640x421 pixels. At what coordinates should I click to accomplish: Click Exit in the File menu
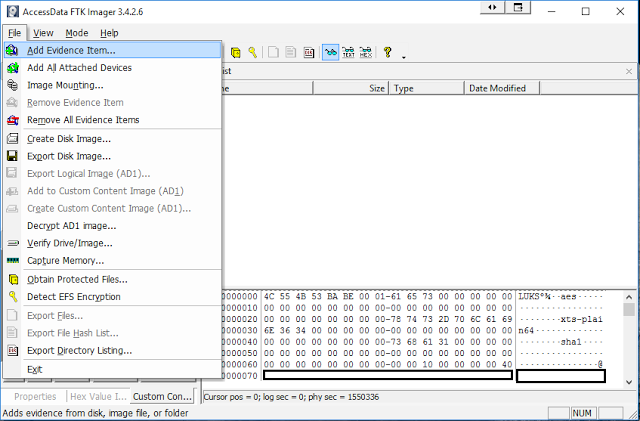(x=113, y=370)
